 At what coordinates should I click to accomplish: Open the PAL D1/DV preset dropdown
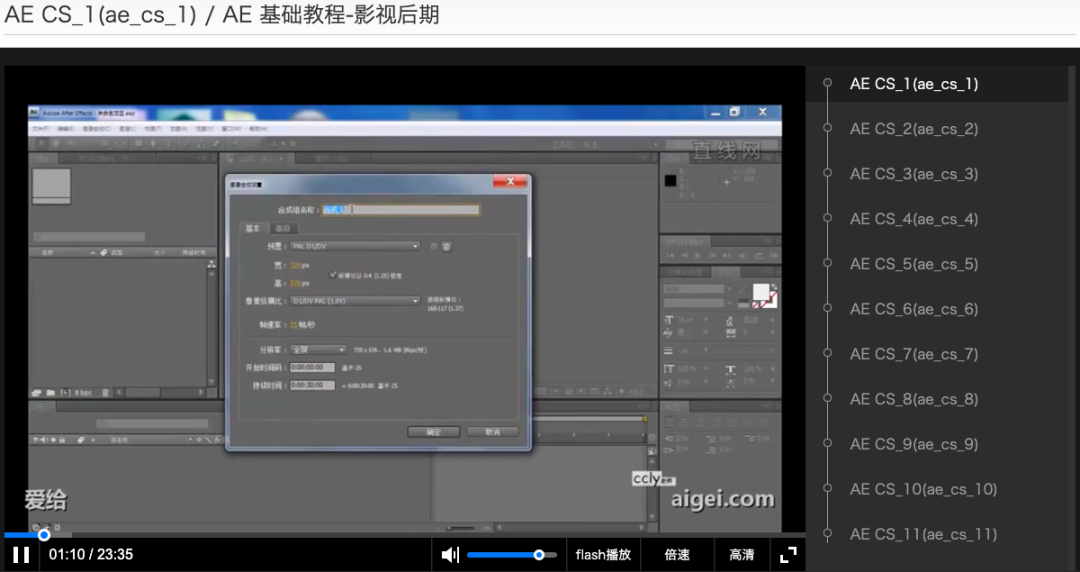coord(354,246)
